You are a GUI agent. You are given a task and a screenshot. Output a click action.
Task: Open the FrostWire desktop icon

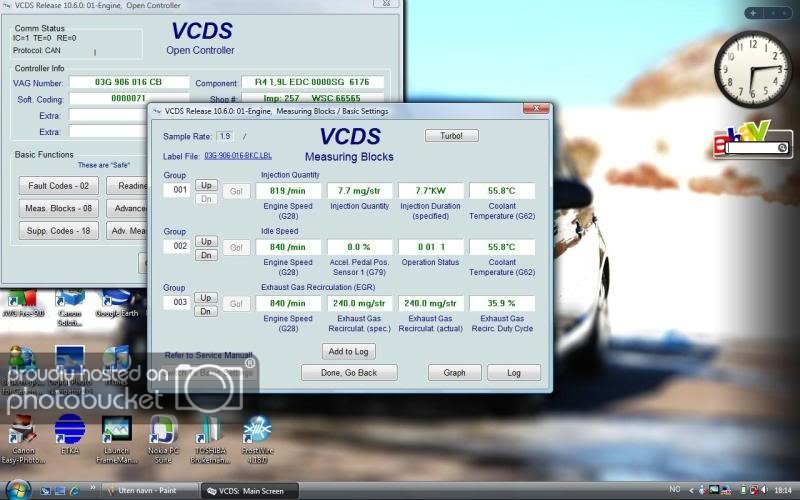[x=257, y=432]
